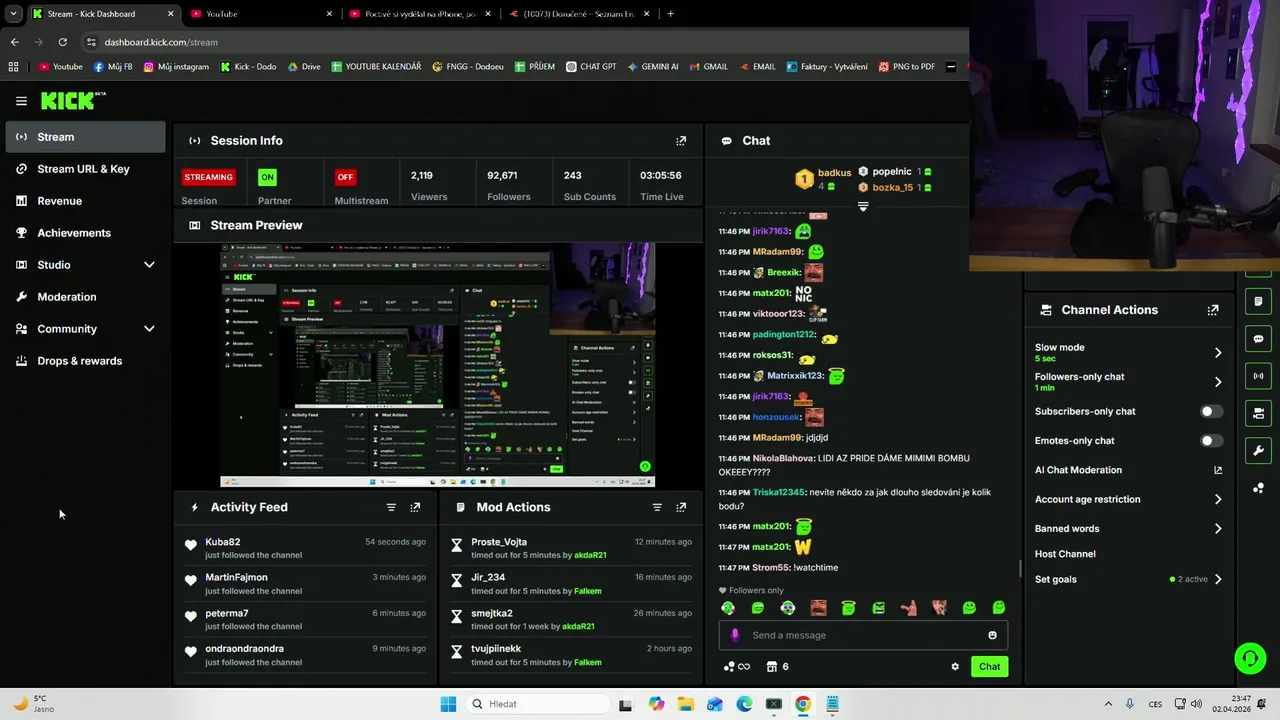Click username Strom55 in chat
The width and height of the screenshot is (1280, 720).
[770, 568]
